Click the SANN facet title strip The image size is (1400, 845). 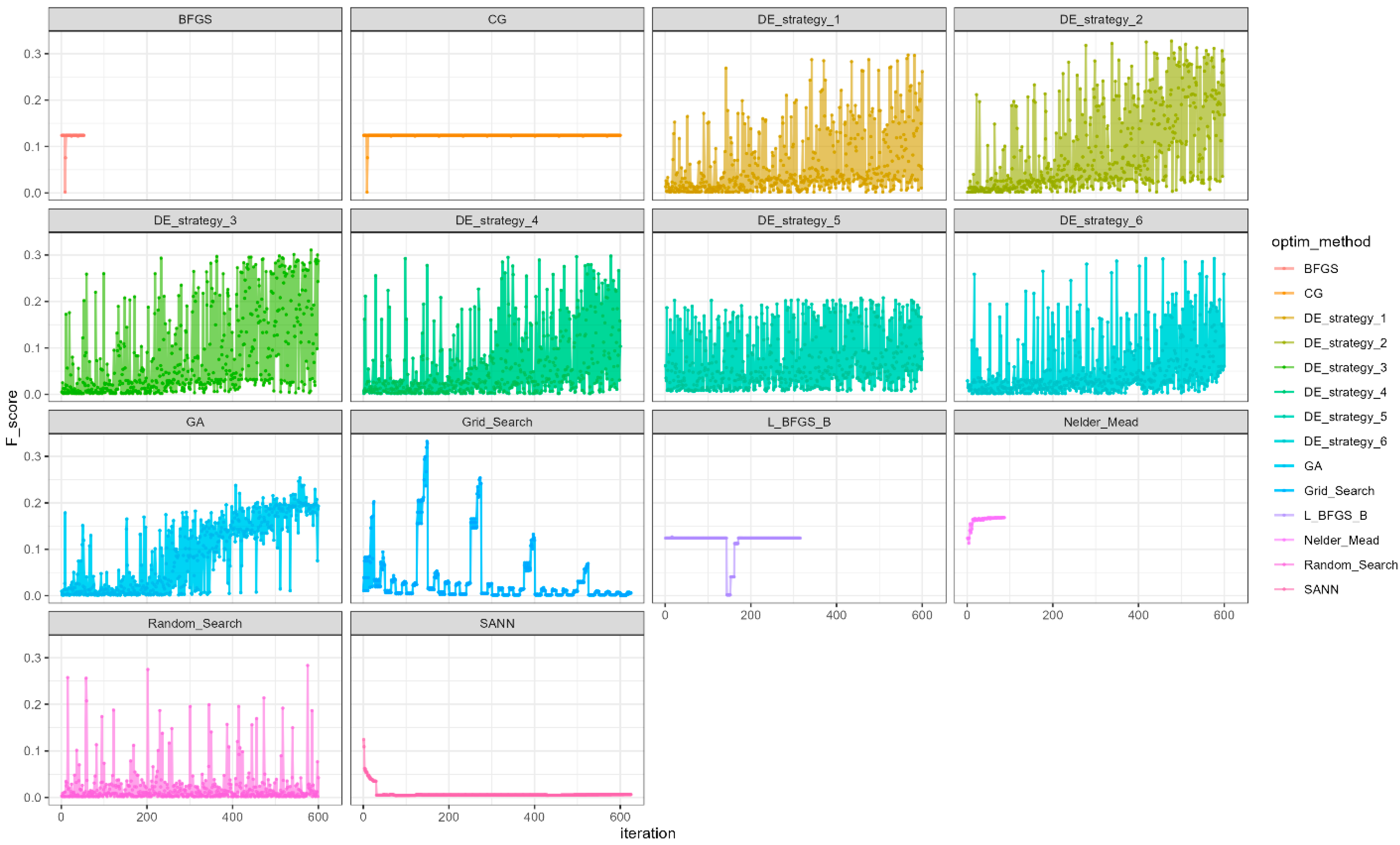pyautogui.click(x=497, y=623)
